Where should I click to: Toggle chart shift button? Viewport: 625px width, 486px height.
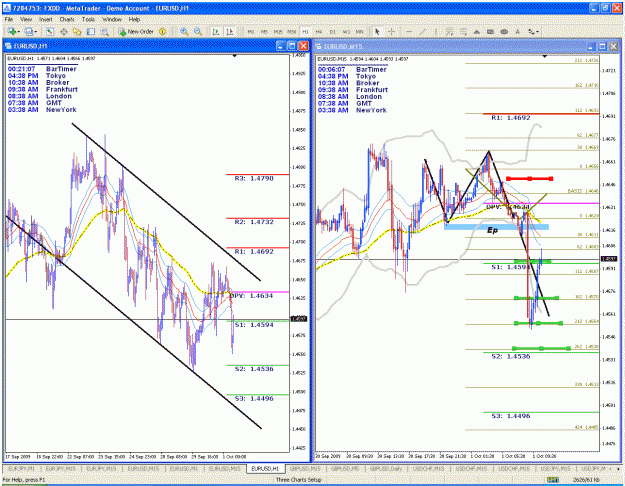(x=230, y=31)
